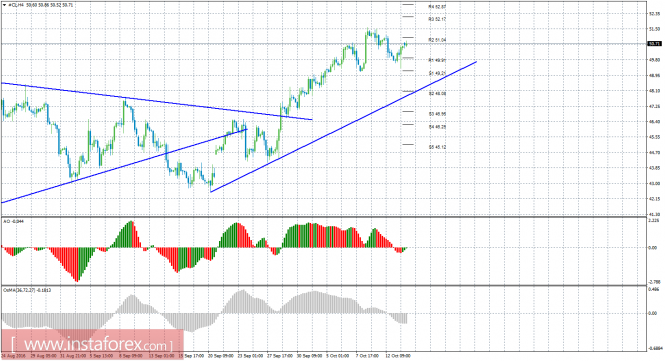Click the 20 Sep 09:00 time axis label
This screenshot has width=665, height=361.
(x=221, y=355)
